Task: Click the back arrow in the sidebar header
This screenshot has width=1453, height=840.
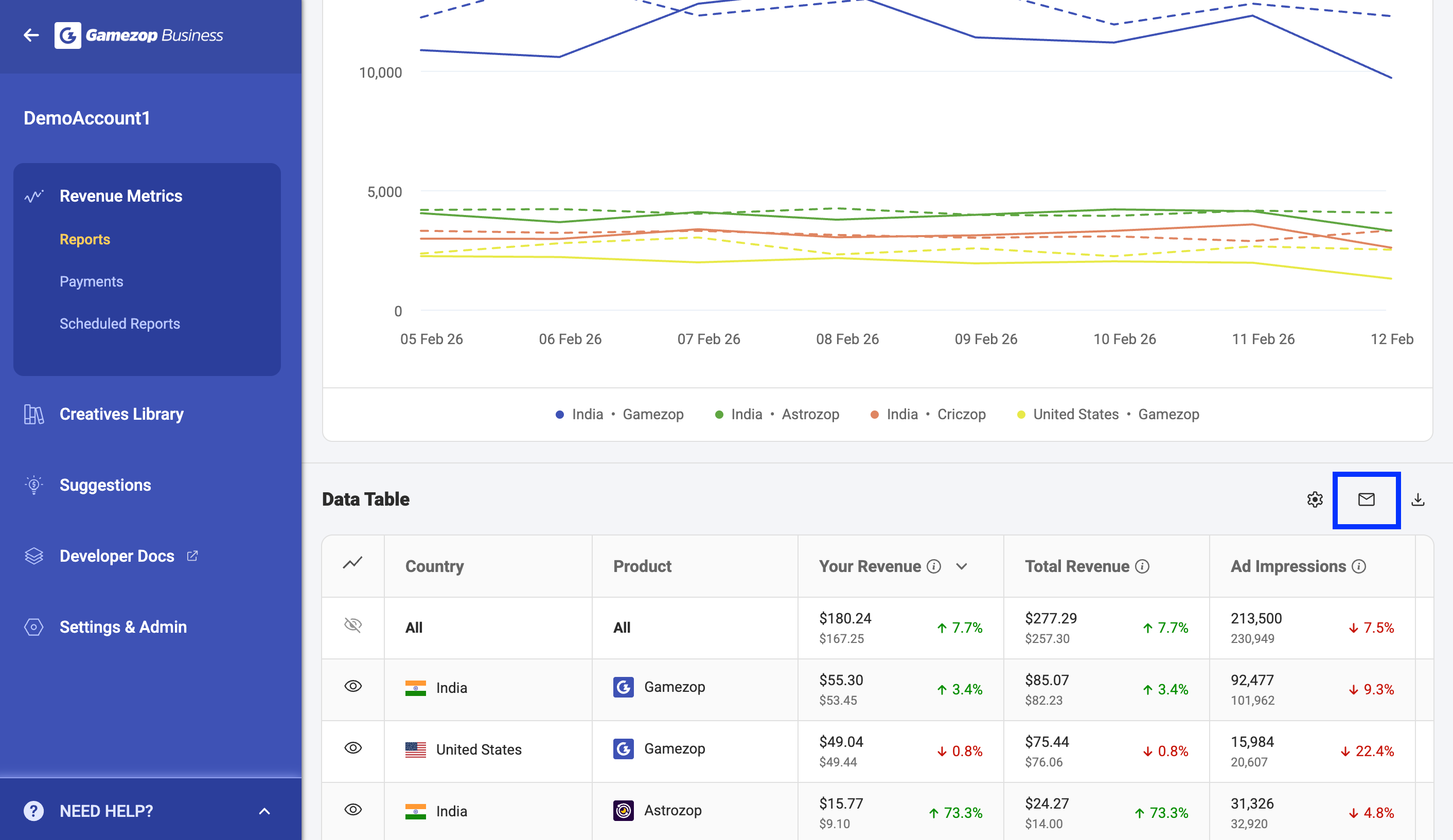Action: click(x=31, y=35)
